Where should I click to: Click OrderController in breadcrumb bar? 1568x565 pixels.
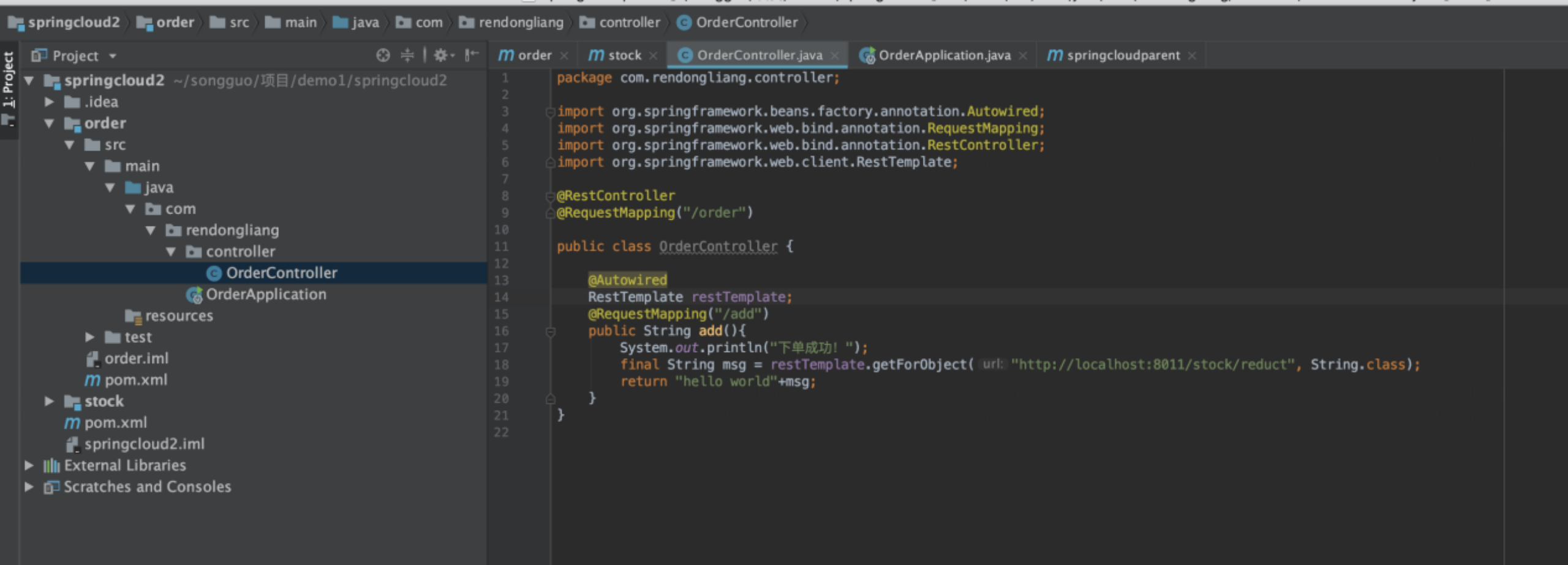pos(738,23)
